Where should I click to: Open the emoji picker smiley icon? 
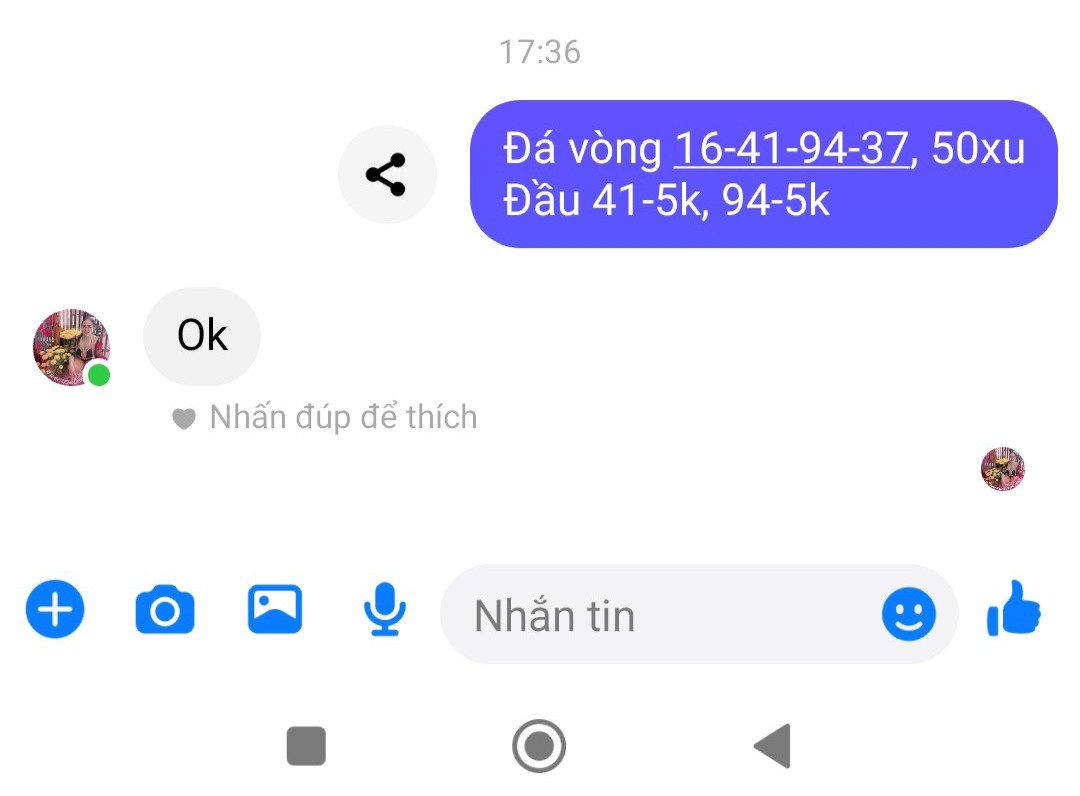[908, 614]
